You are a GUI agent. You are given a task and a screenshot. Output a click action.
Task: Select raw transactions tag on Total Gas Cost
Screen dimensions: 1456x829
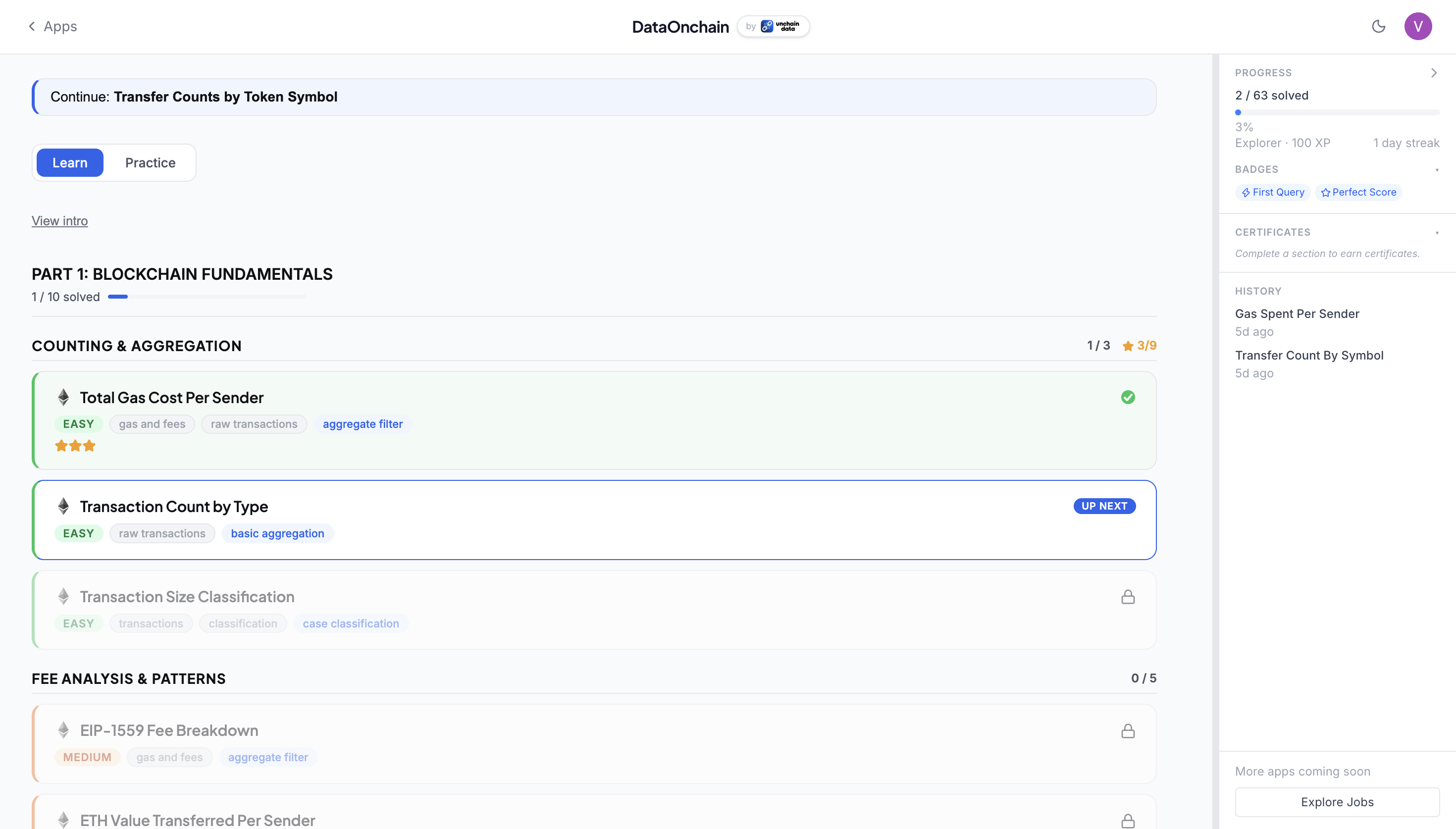click(254, 424)
